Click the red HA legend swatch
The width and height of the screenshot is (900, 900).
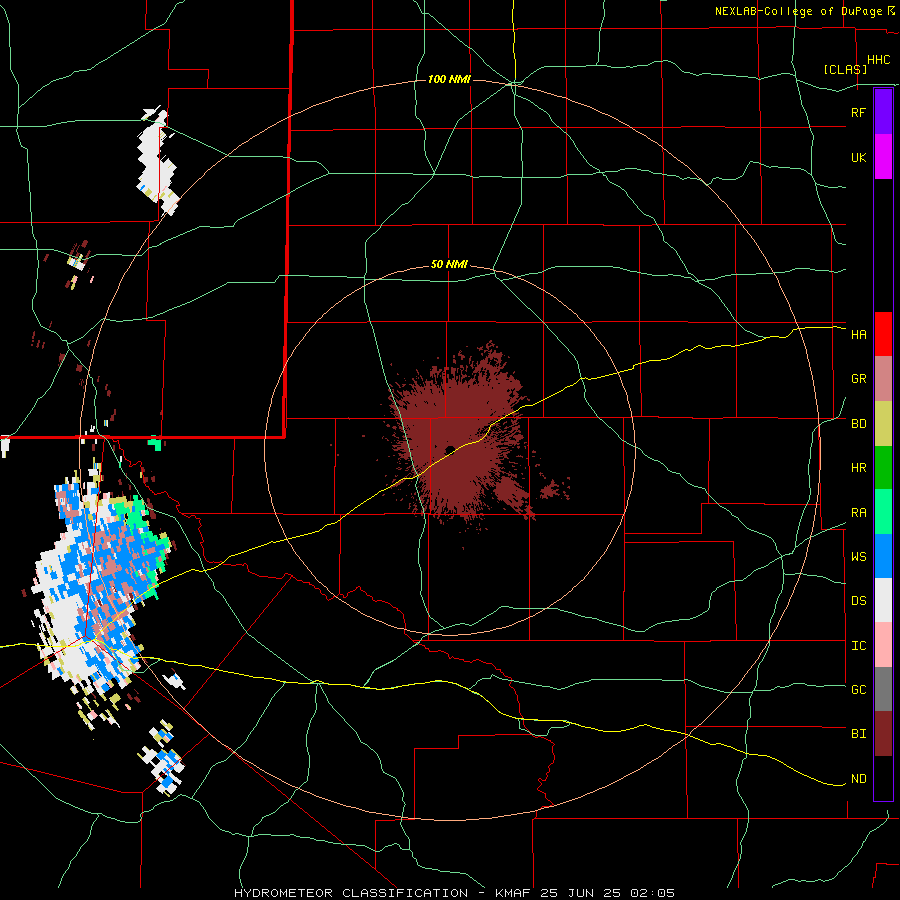pos(883,334)
